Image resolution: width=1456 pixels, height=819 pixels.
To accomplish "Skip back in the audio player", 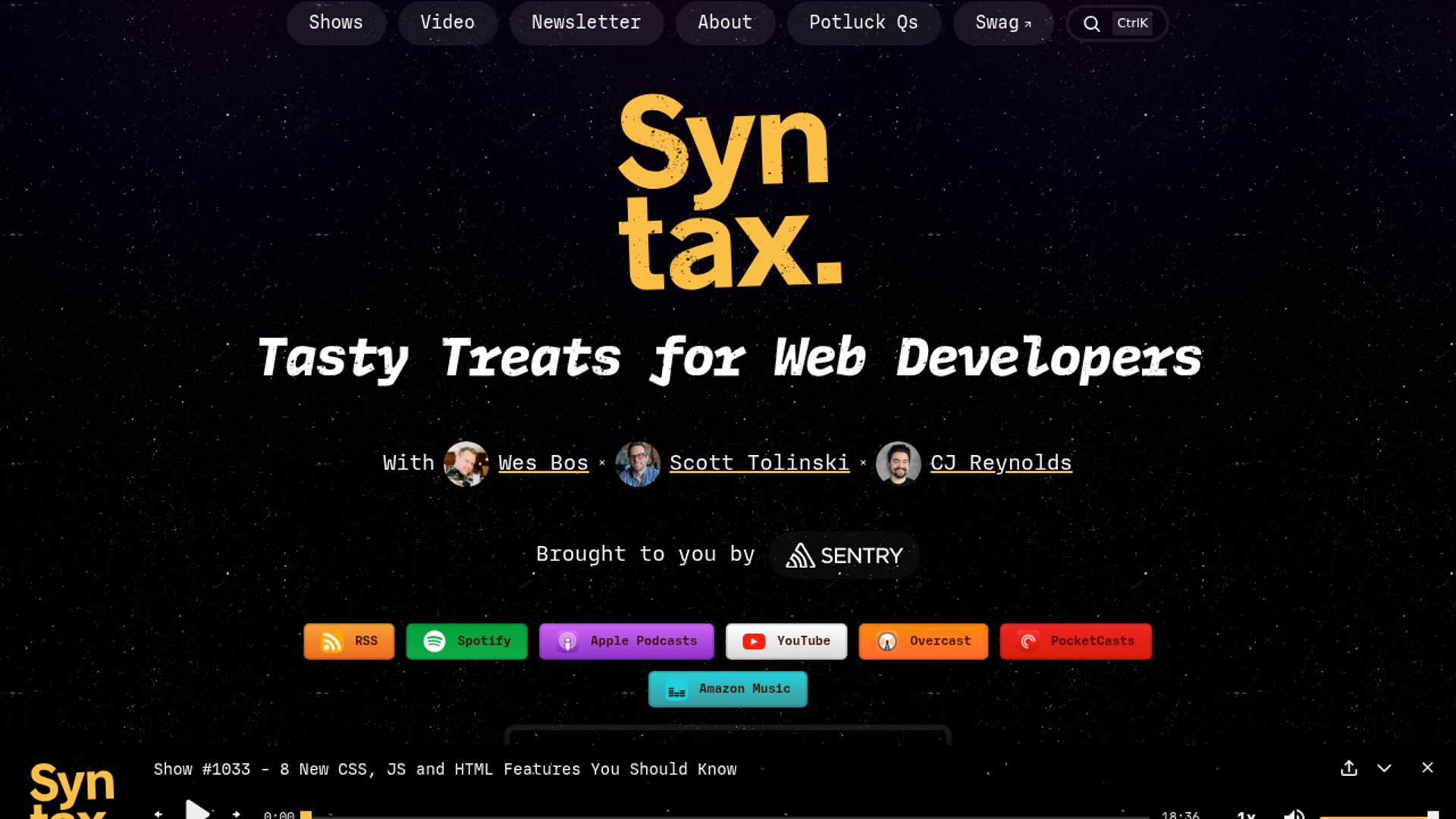I will pos(158,814).
